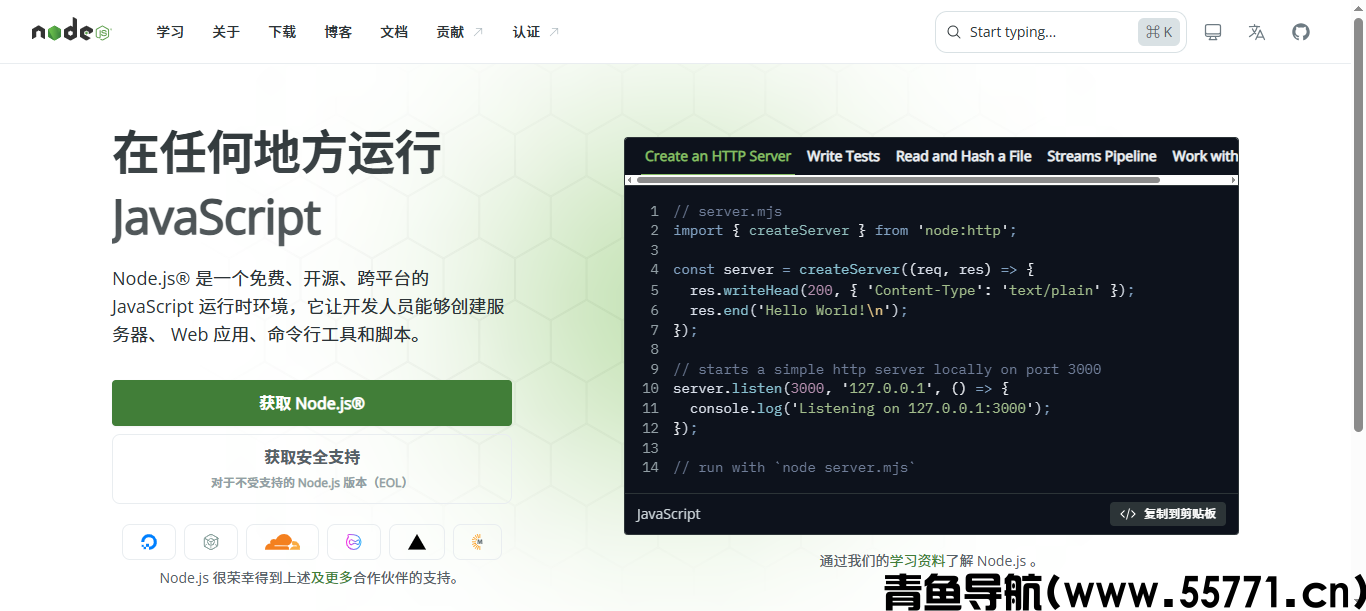This screenshot has height=611, width=1366.
Task: Click the 贡献 external arrow icon
Action: click(x=477, y=32)
